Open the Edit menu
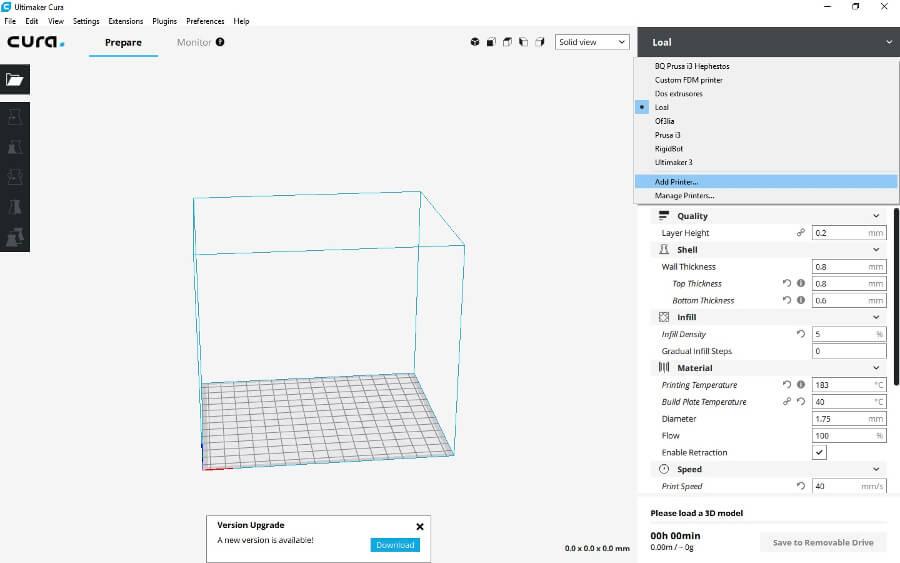The width and height of the screenshot is (900, 563). (32, 21)
